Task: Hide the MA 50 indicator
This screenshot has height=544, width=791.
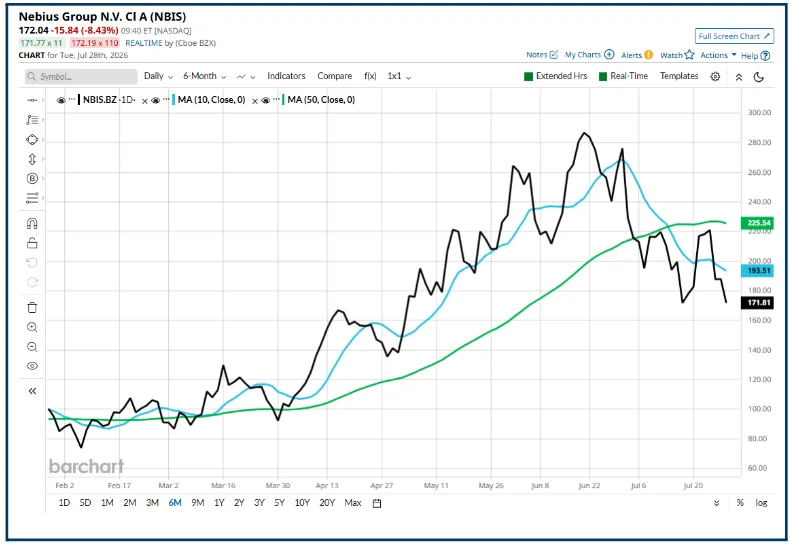Action: click(266, 100)
